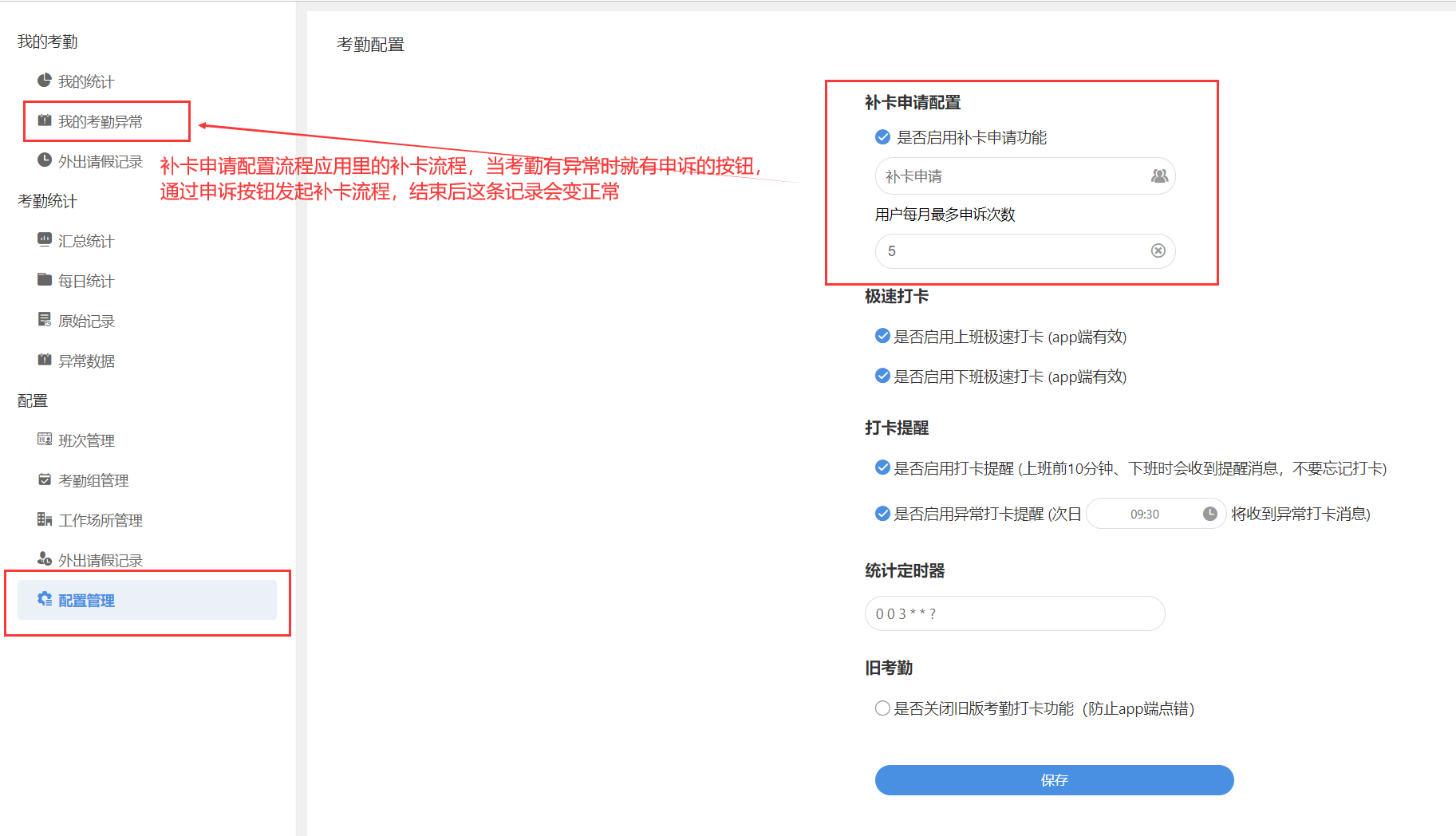
Task: Click the clock icon beside 外出请假记录 under 我的考勤
Action: pos(45,160)
